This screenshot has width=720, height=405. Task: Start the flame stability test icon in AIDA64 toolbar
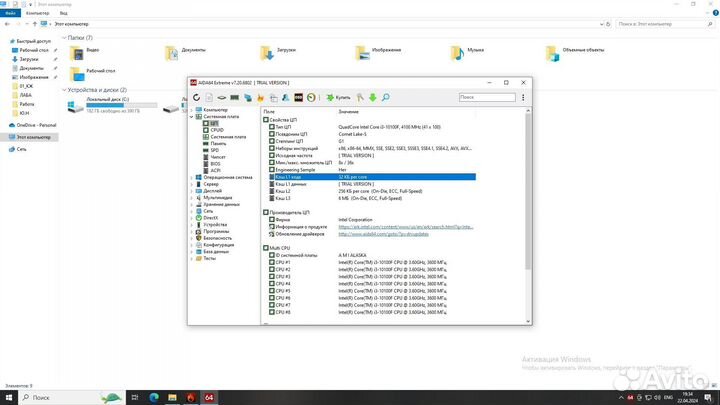pyautogui.click(x=260, y=97)
